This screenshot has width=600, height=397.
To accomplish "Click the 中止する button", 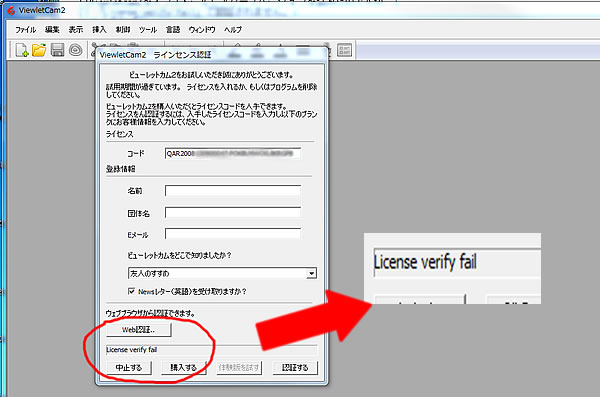I will (129, 368).
